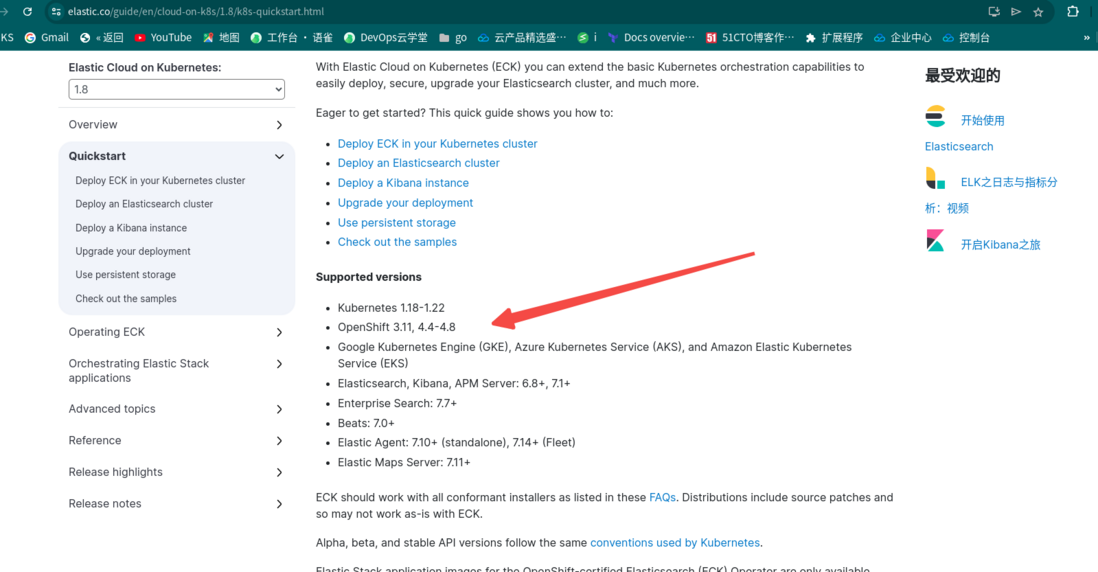1098x572 pixels.
Task: Show more bookmarks with the overflow chevron
Action: pyautogui.click(x=1087, y=38)
